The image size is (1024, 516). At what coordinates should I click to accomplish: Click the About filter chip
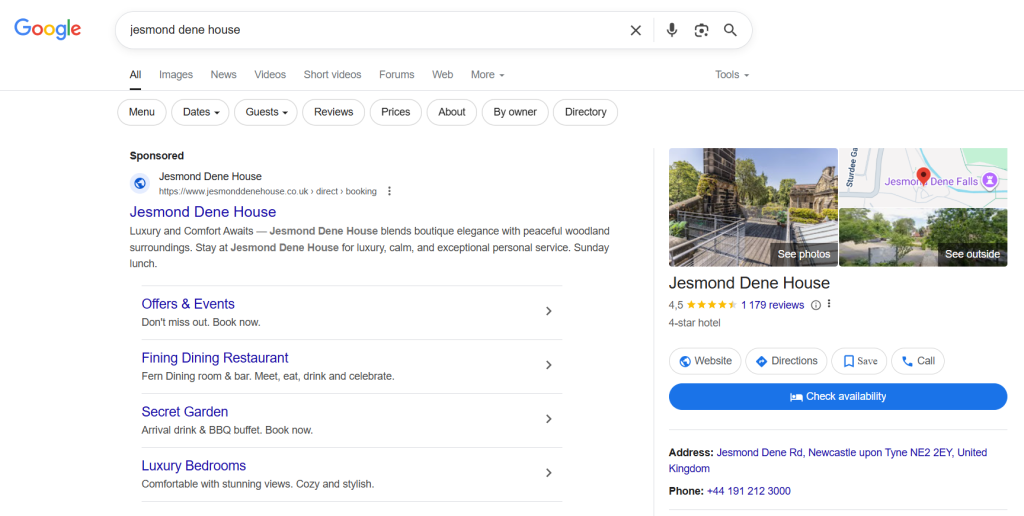452,112
